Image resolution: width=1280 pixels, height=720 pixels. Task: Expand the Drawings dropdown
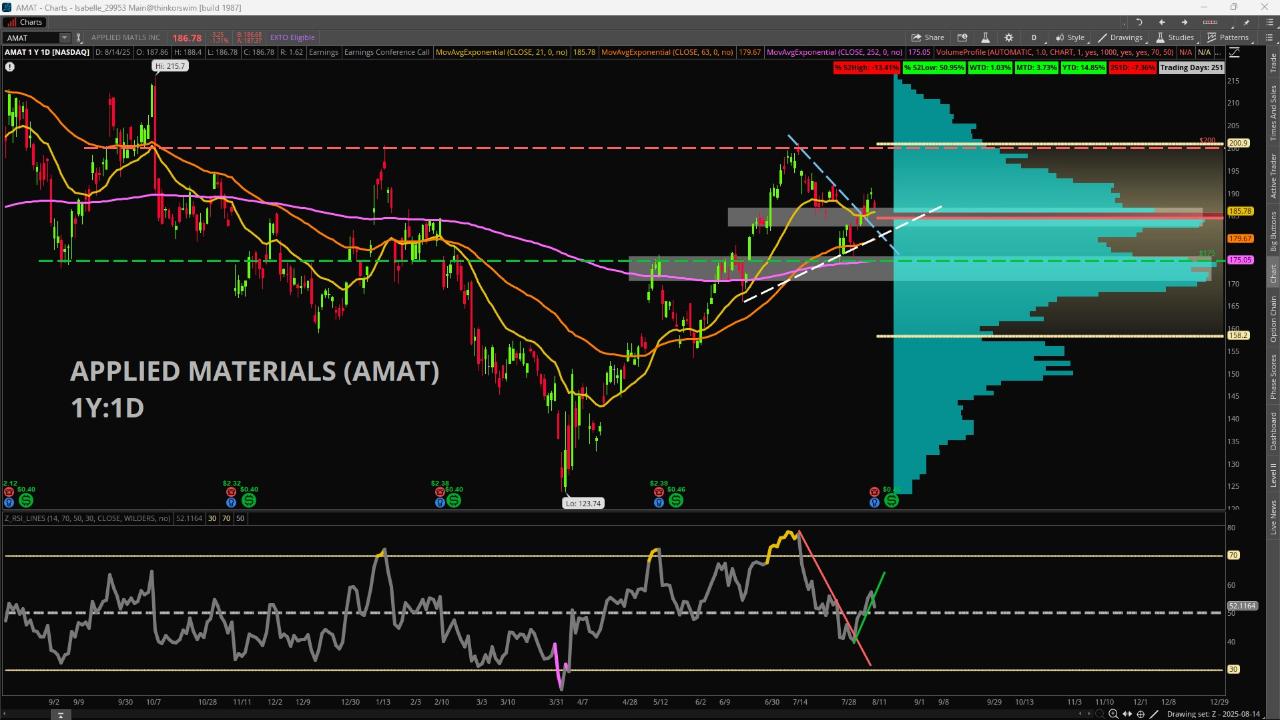pyautogui.click(x=1120, y=38)
